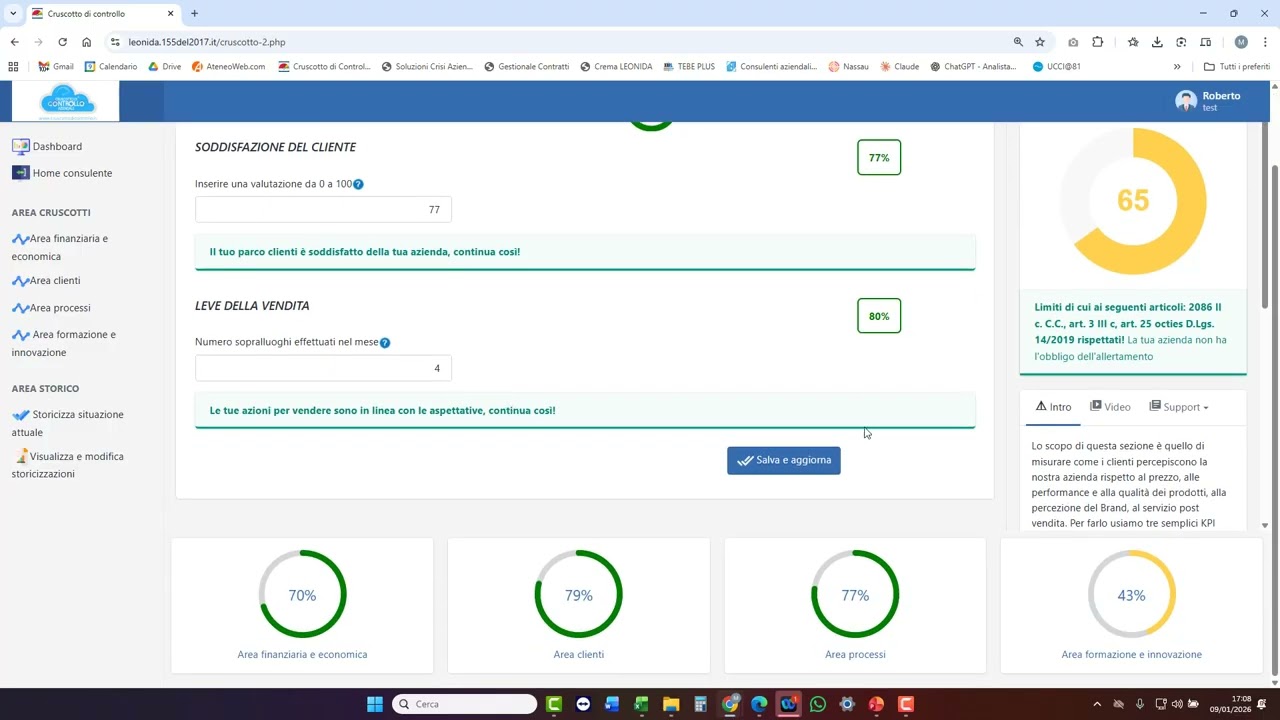The height and width of the screenshot is (720, 1280).
Task: Expand hidden bookmarks with the chevron
Action: (1177, 67)
